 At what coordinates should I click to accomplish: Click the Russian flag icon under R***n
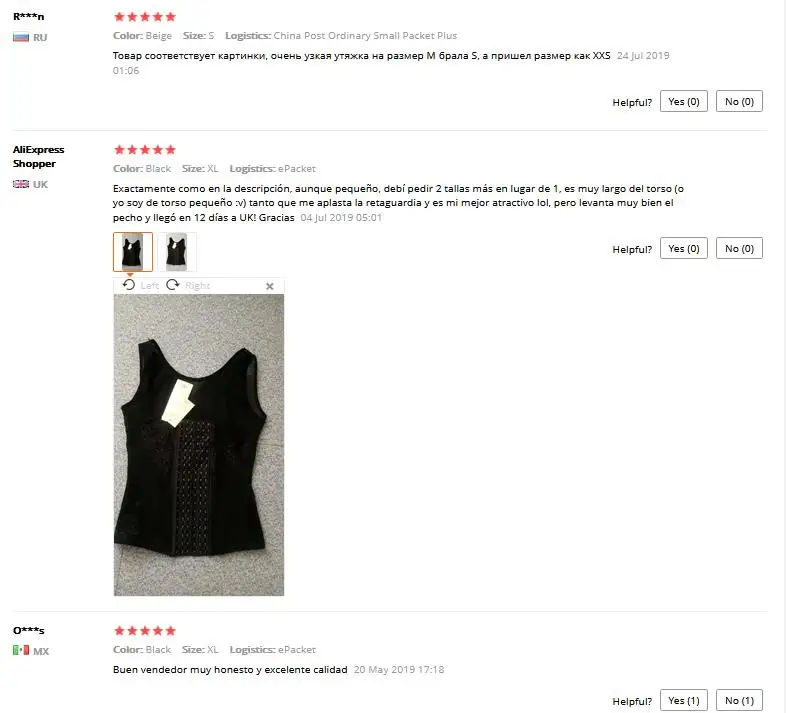click(x=21, y=37)
